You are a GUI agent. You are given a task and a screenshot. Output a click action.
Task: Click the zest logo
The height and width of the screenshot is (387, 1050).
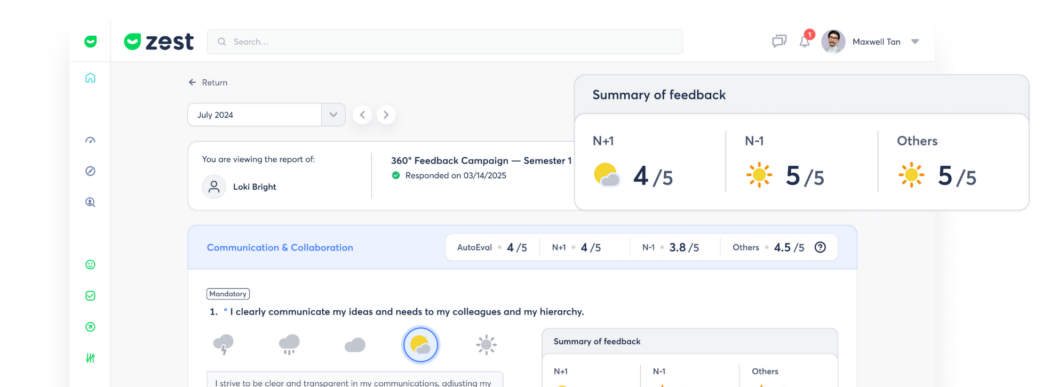[159, 42]
